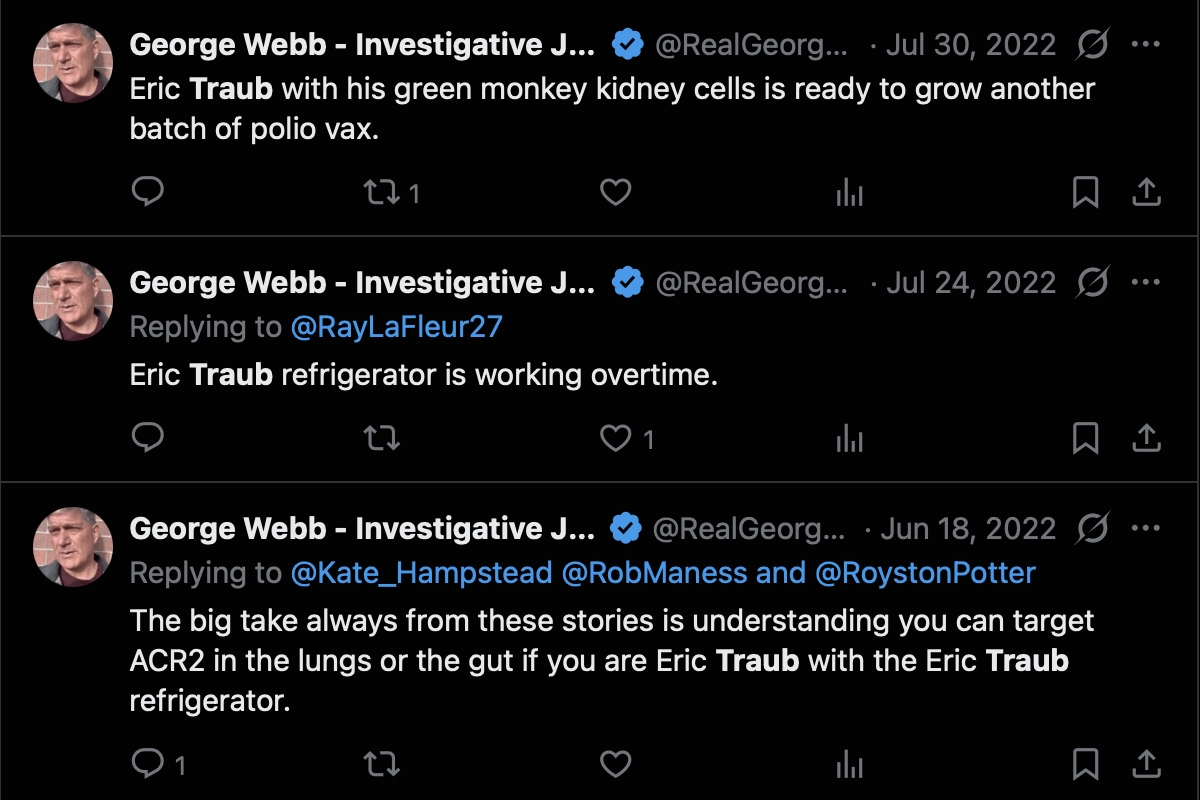Image resolution: width=1200 pixels, height=800 pixels.
Task: View analytics for the Jul 30 tweet
Action: (849, 192)
